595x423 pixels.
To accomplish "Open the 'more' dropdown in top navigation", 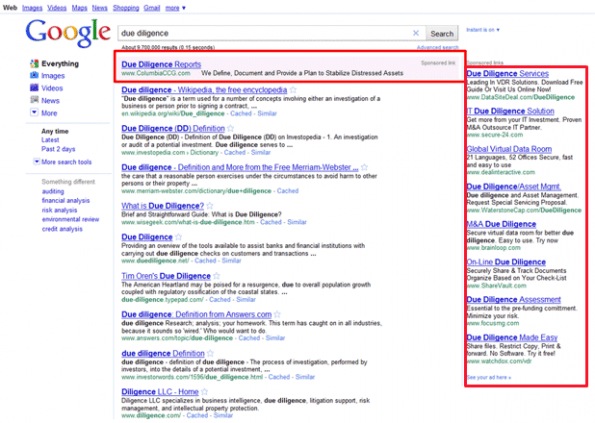I will point(175,8).
